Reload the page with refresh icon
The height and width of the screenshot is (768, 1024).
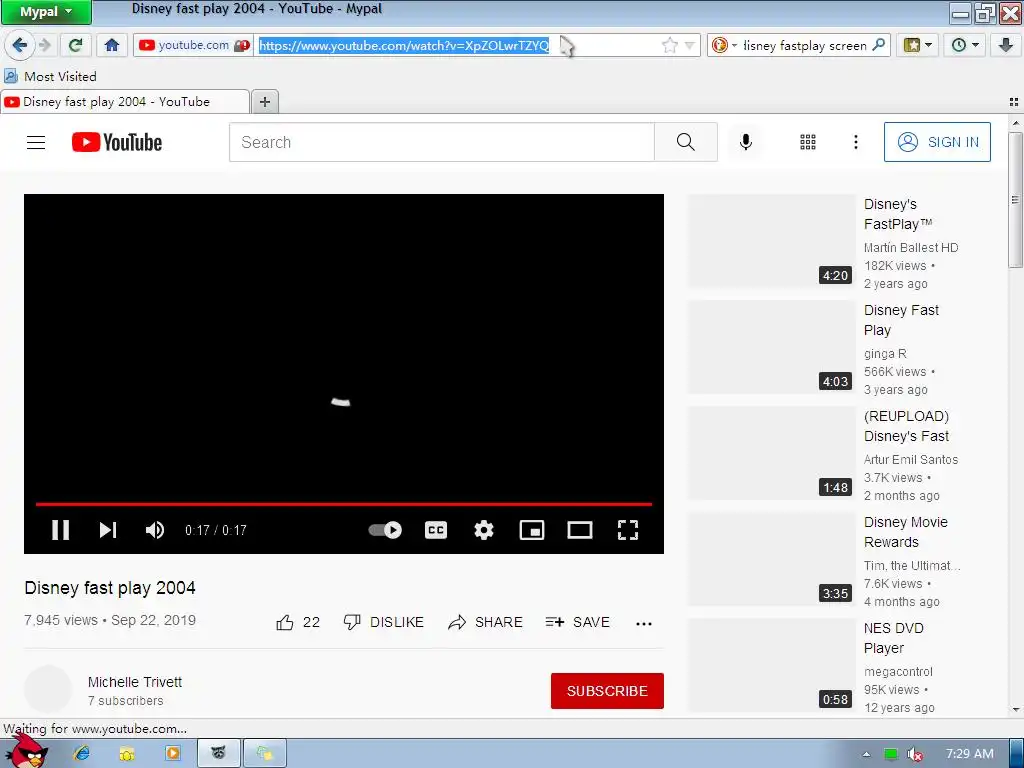76,45
